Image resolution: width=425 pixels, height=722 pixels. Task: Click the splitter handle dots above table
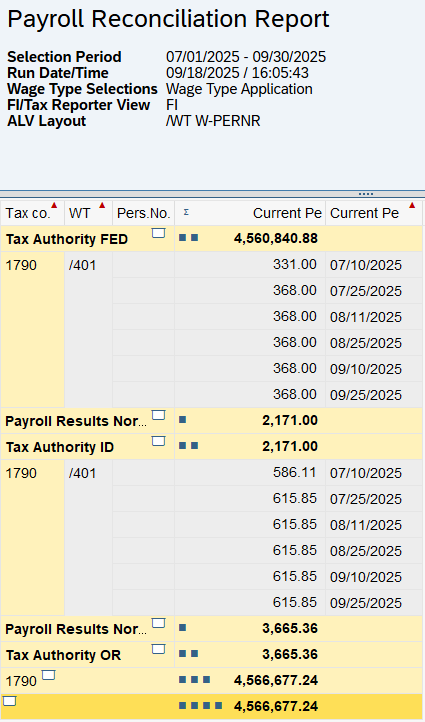(366, 194)
